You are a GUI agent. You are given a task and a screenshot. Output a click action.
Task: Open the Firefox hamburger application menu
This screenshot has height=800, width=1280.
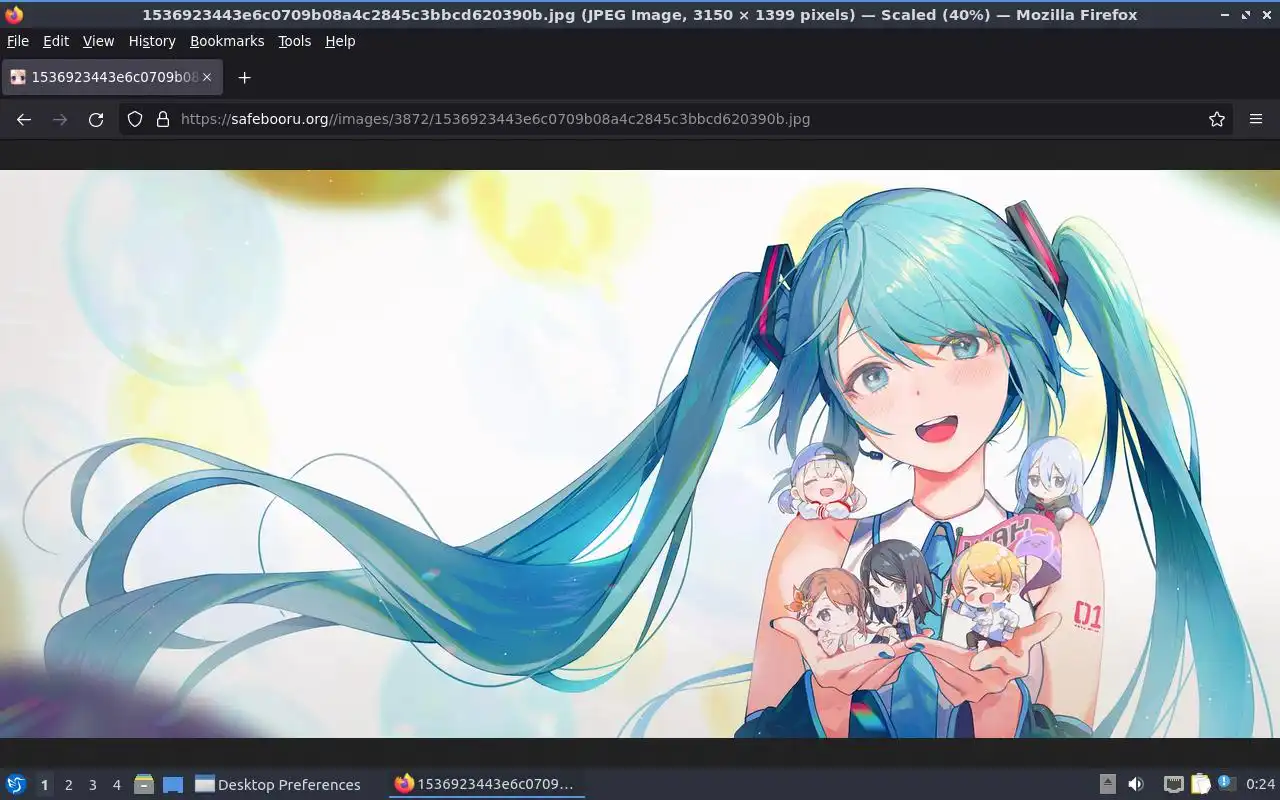click(x=1256, y=119)
